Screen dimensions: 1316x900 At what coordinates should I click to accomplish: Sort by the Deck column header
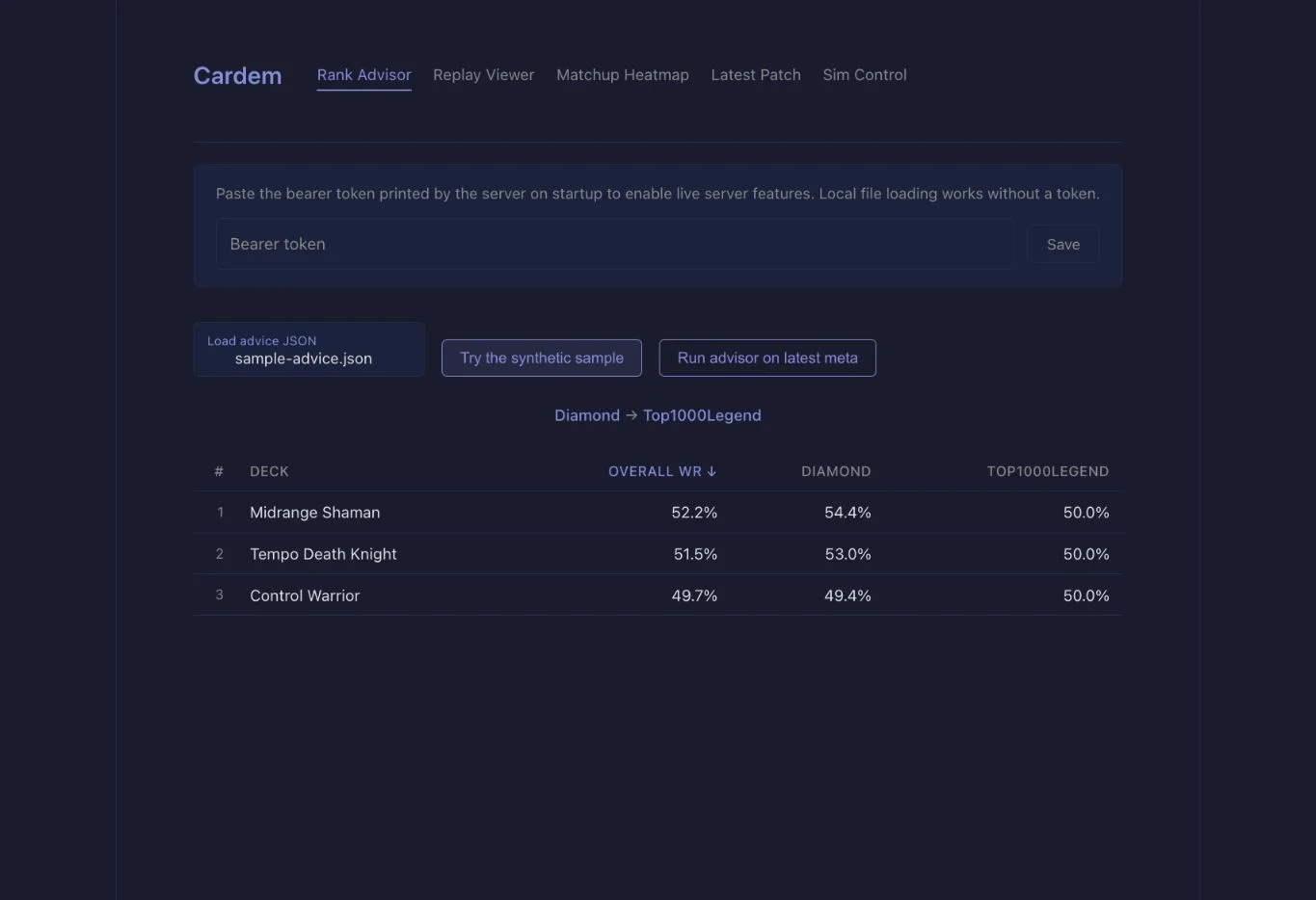tap(269, 471)
